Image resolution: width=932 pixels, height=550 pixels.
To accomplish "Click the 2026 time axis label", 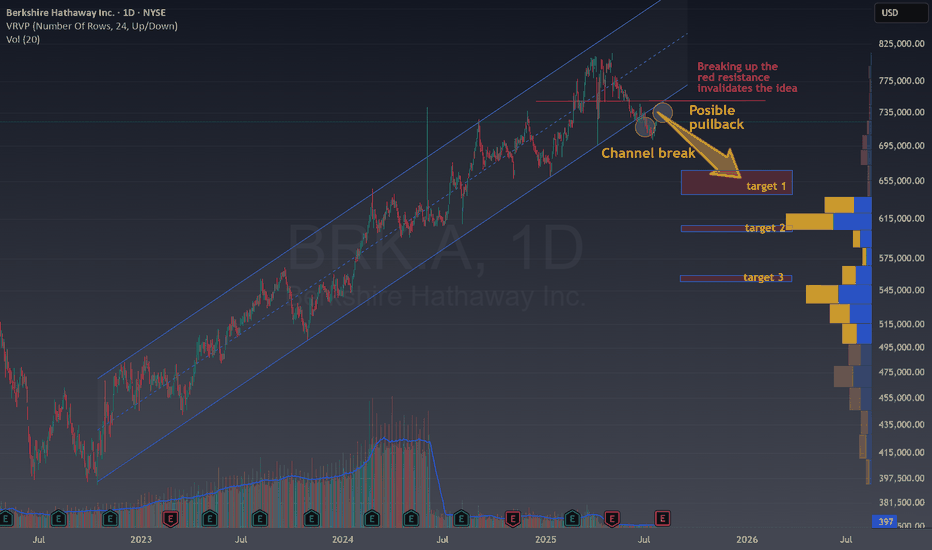I will (x=747, y=539).
